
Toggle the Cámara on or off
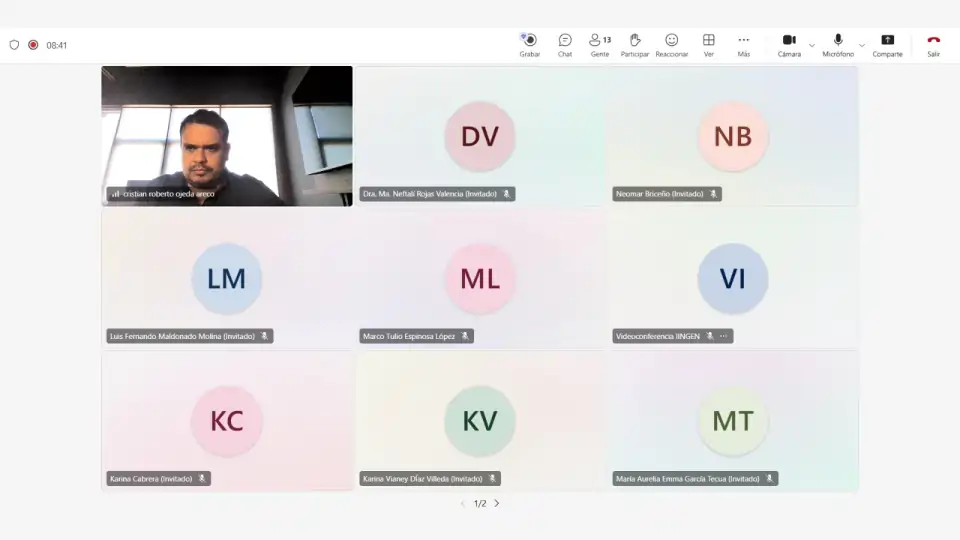click(x=789, y=45)
